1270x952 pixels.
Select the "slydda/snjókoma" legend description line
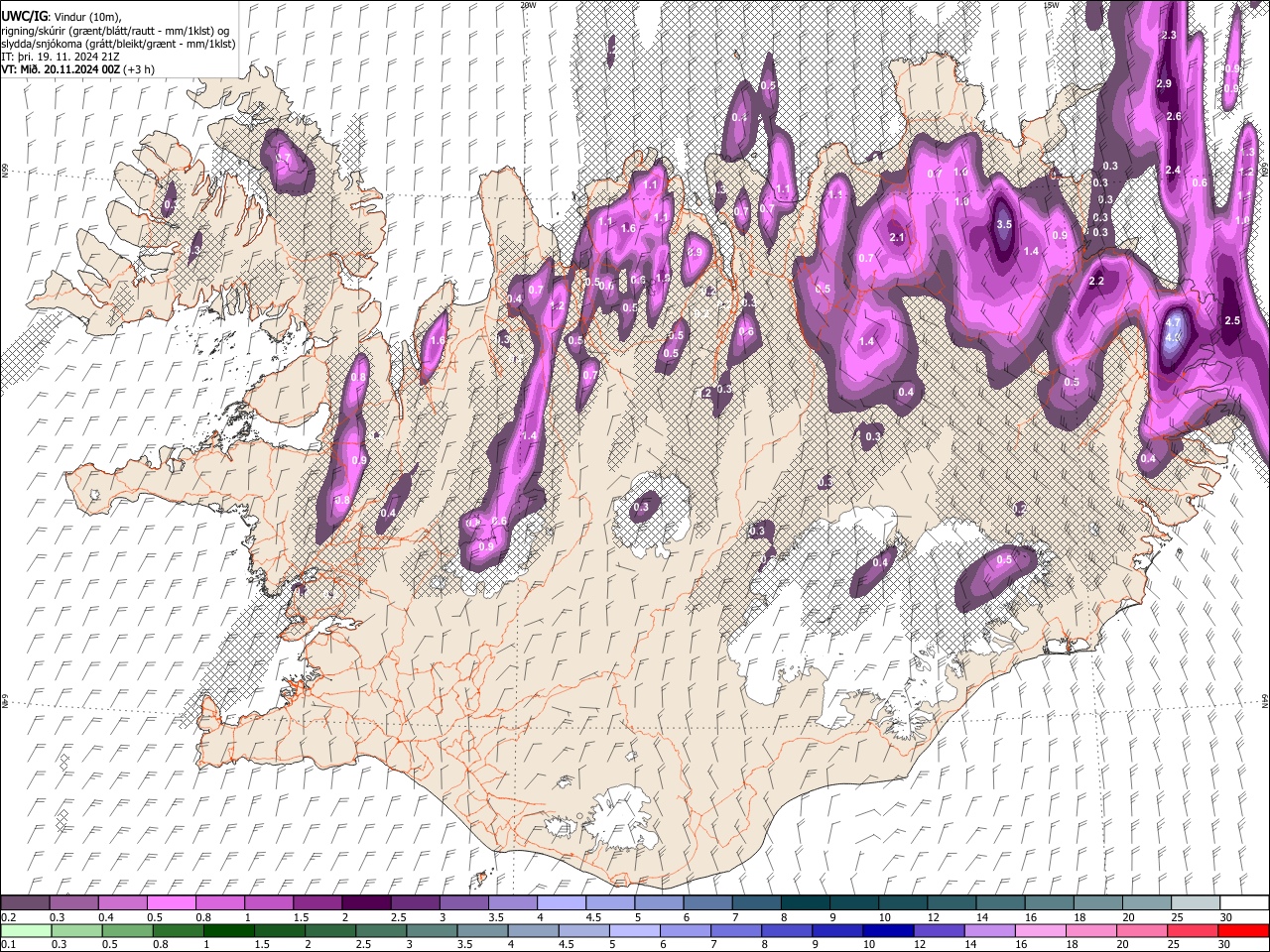[118, 45]
